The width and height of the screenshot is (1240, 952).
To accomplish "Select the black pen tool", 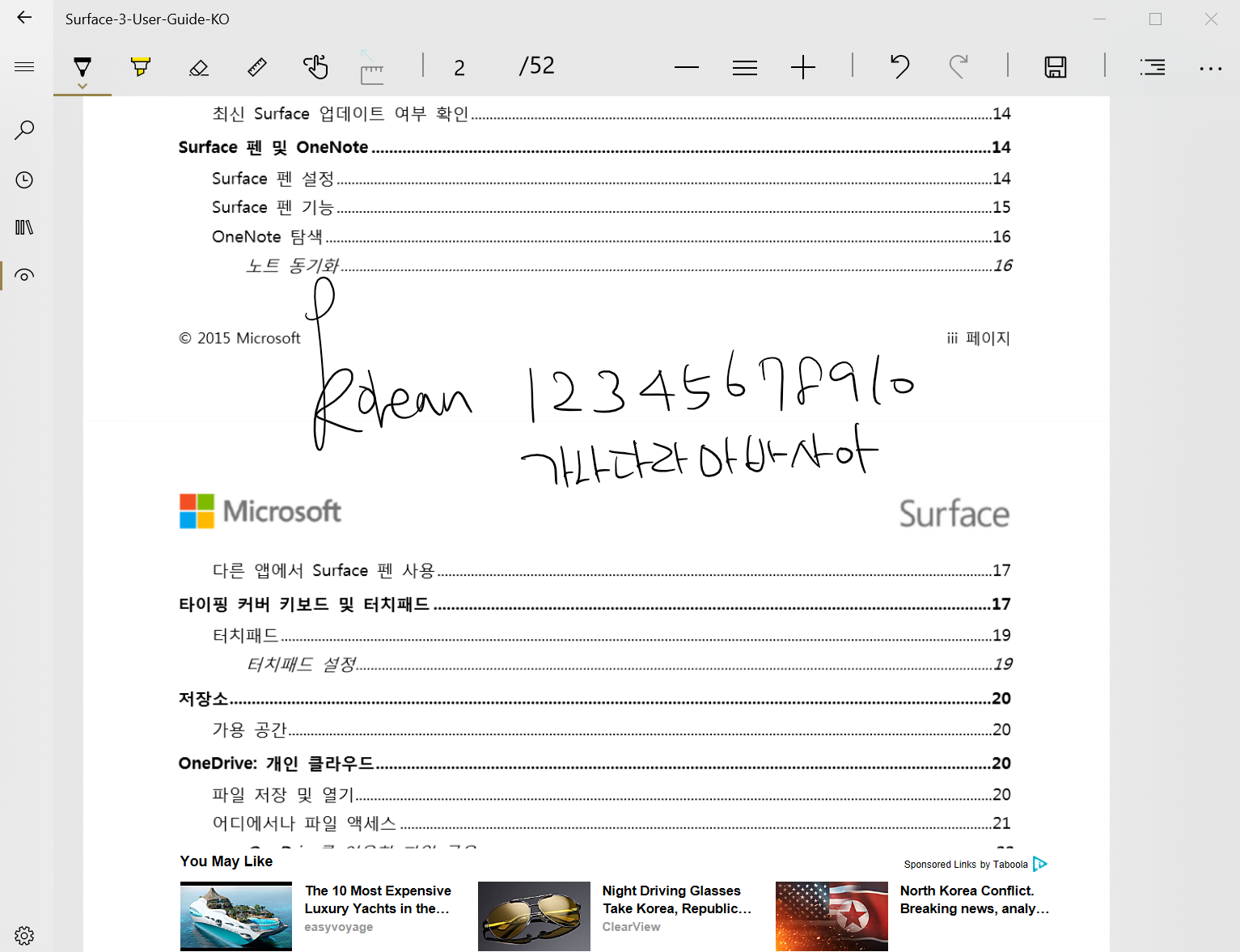I will [83, 66].
